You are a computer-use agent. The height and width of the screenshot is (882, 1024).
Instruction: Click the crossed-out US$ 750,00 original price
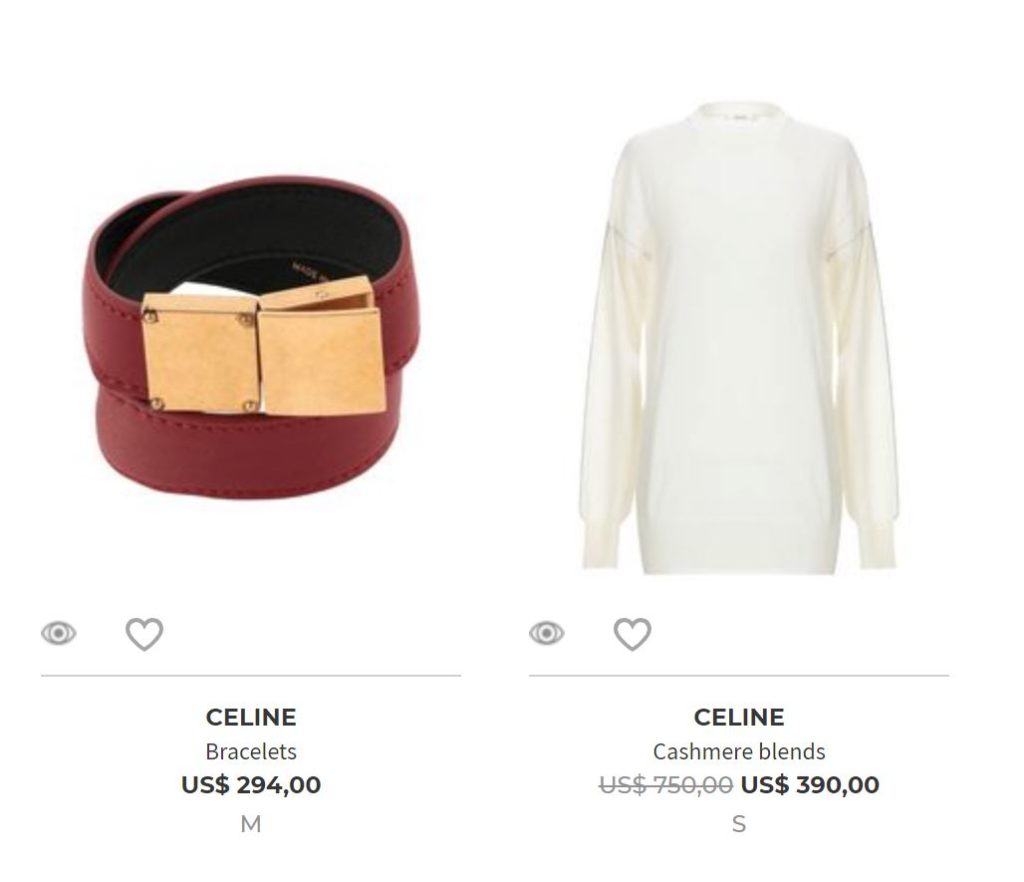pos(665,784)
